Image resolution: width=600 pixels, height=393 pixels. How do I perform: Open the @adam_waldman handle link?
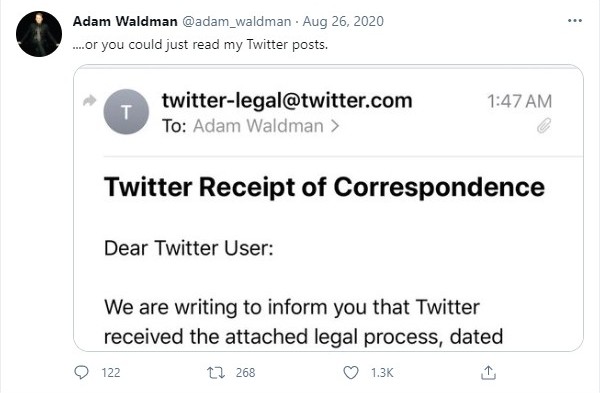pyautogui.click(x=236, y=21)
